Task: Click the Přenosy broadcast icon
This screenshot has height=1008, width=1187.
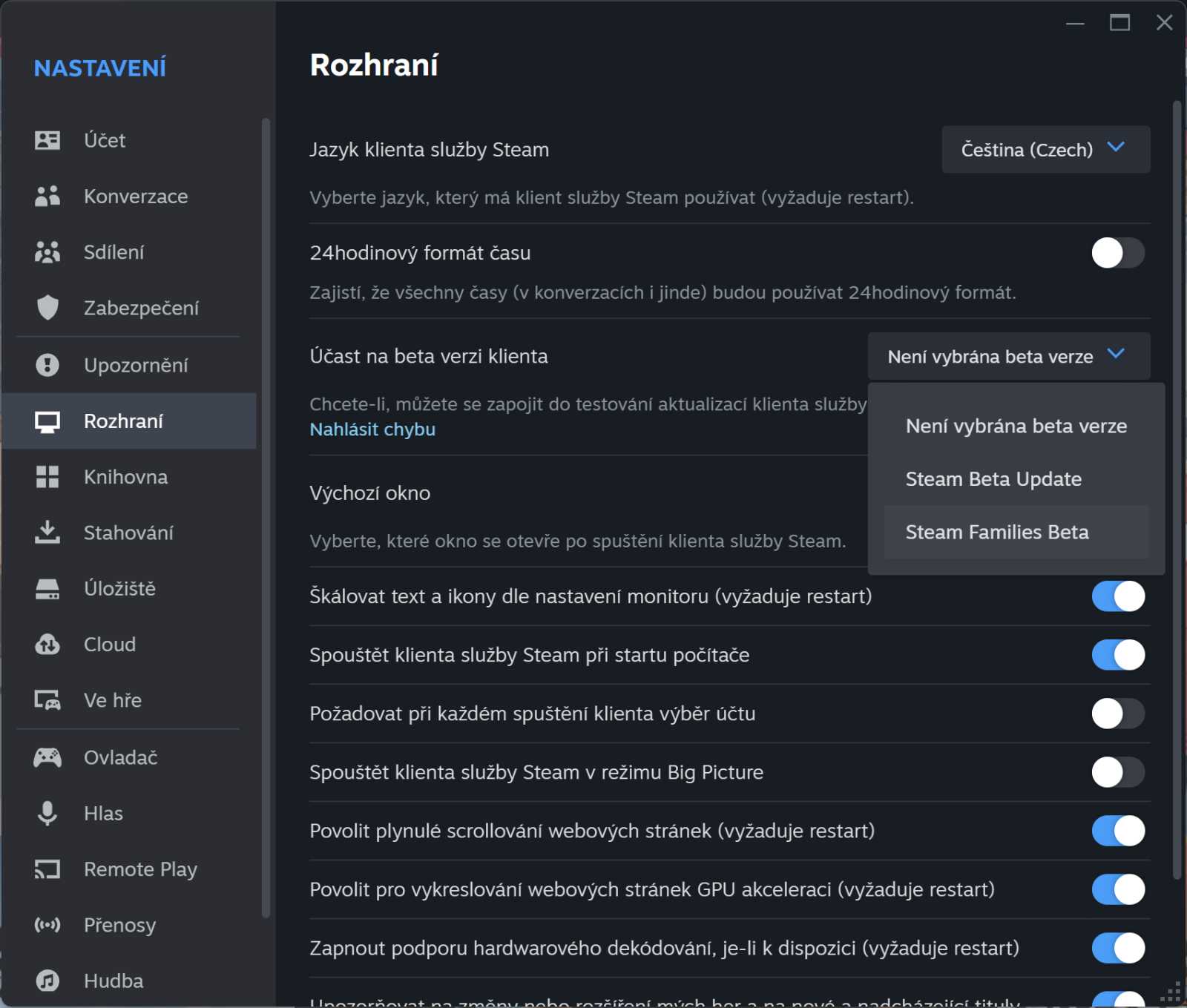Action: pyautogui.click(x=47, y=925)
